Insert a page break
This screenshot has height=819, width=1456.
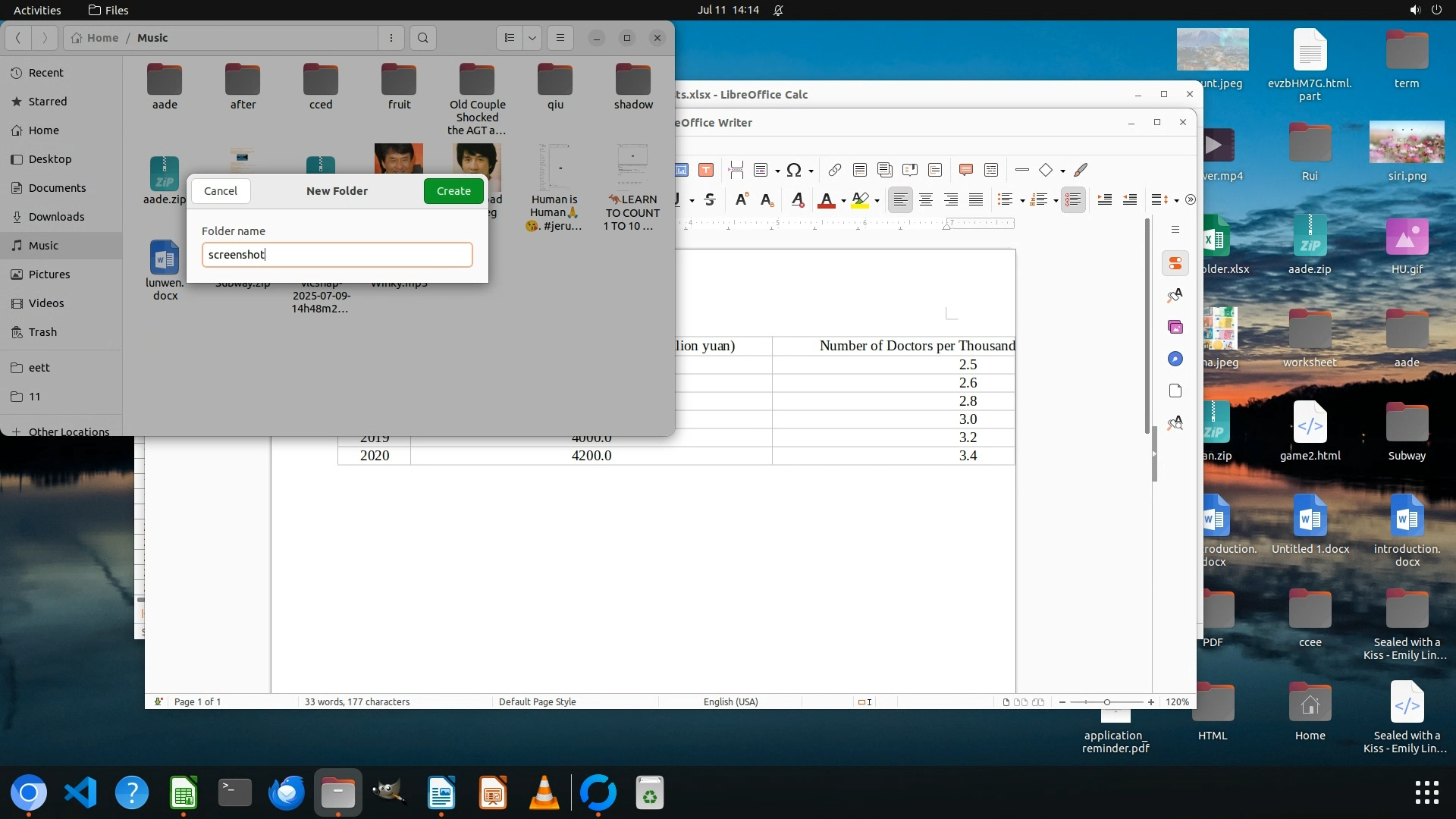pos(736,170)
